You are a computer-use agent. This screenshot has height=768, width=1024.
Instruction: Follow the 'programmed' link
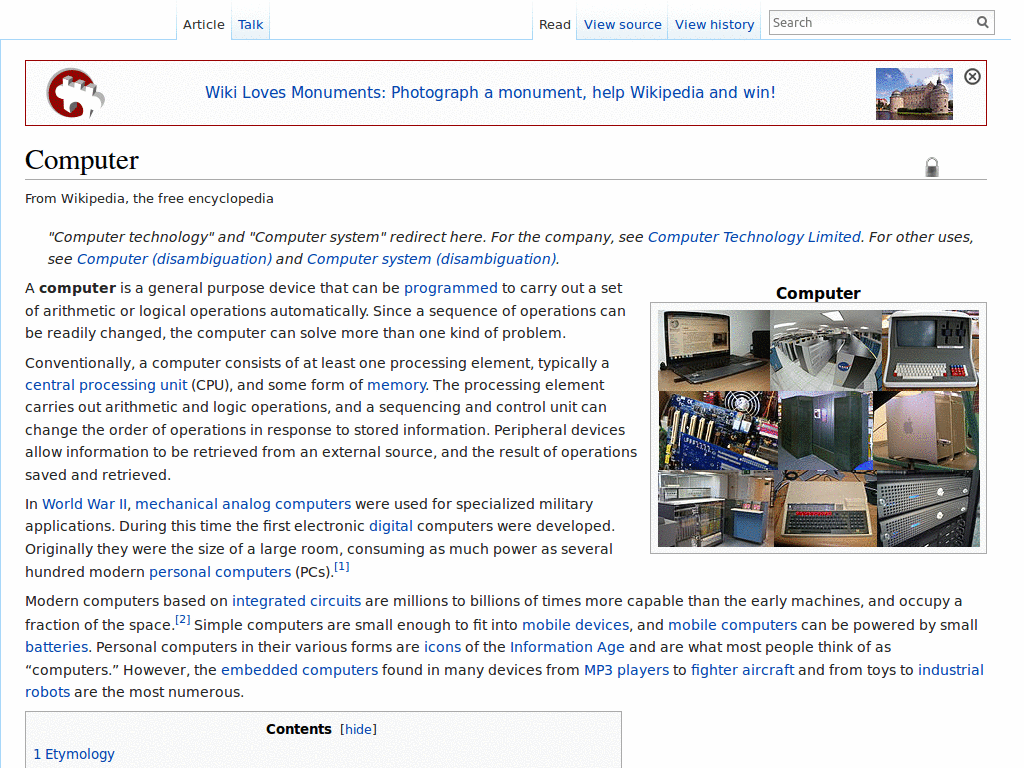point(451,288)
